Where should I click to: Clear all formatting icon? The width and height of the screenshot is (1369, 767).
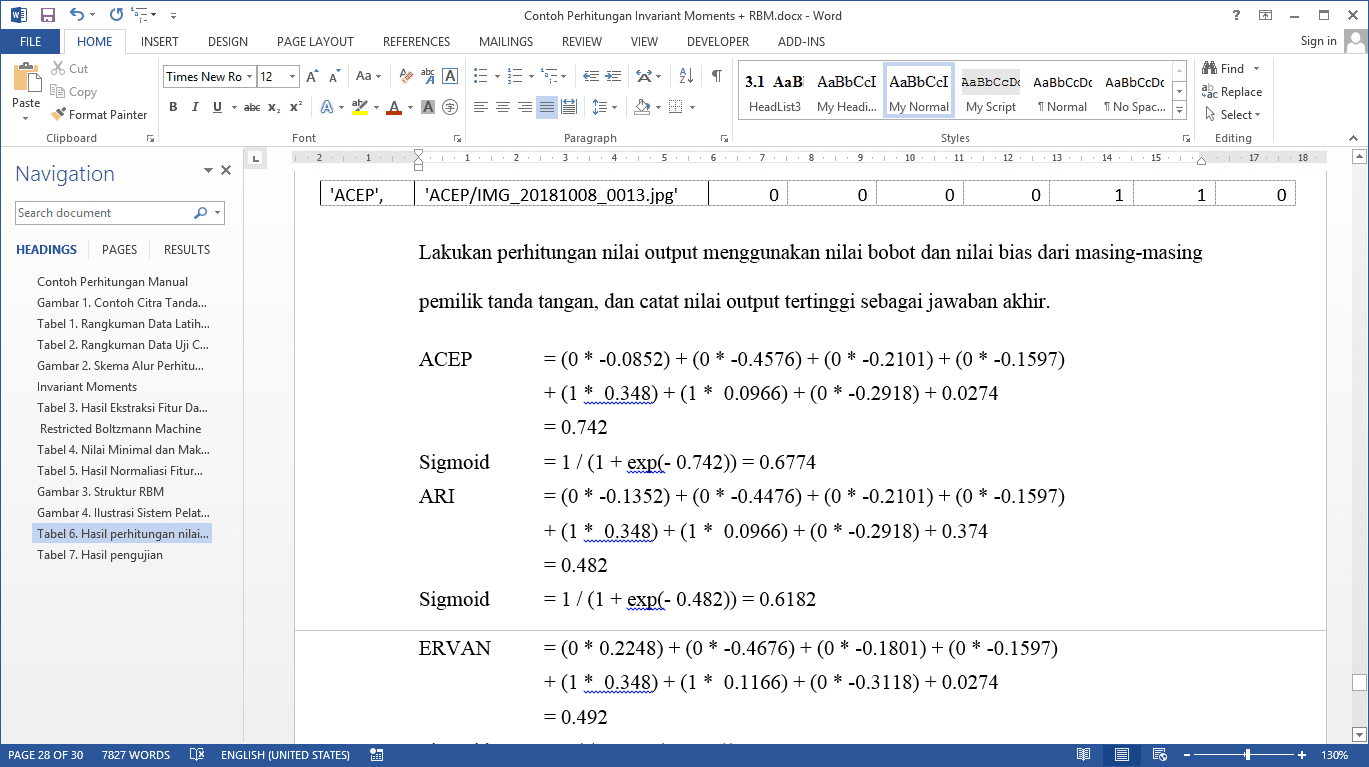[406, 76]
